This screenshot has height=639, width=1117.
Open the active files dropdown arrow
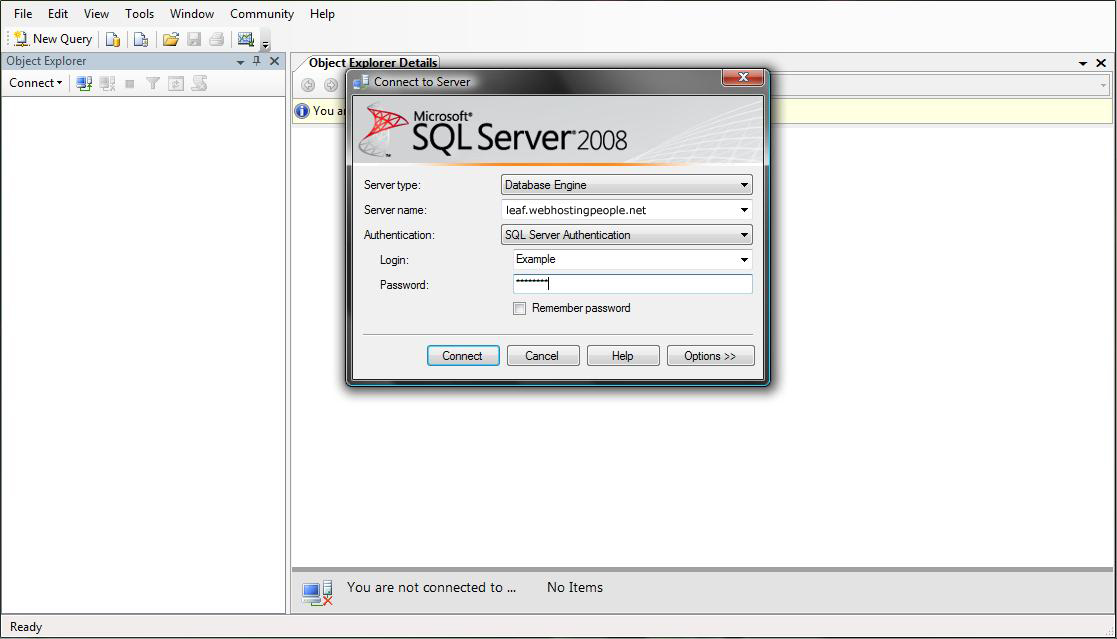1083,63
